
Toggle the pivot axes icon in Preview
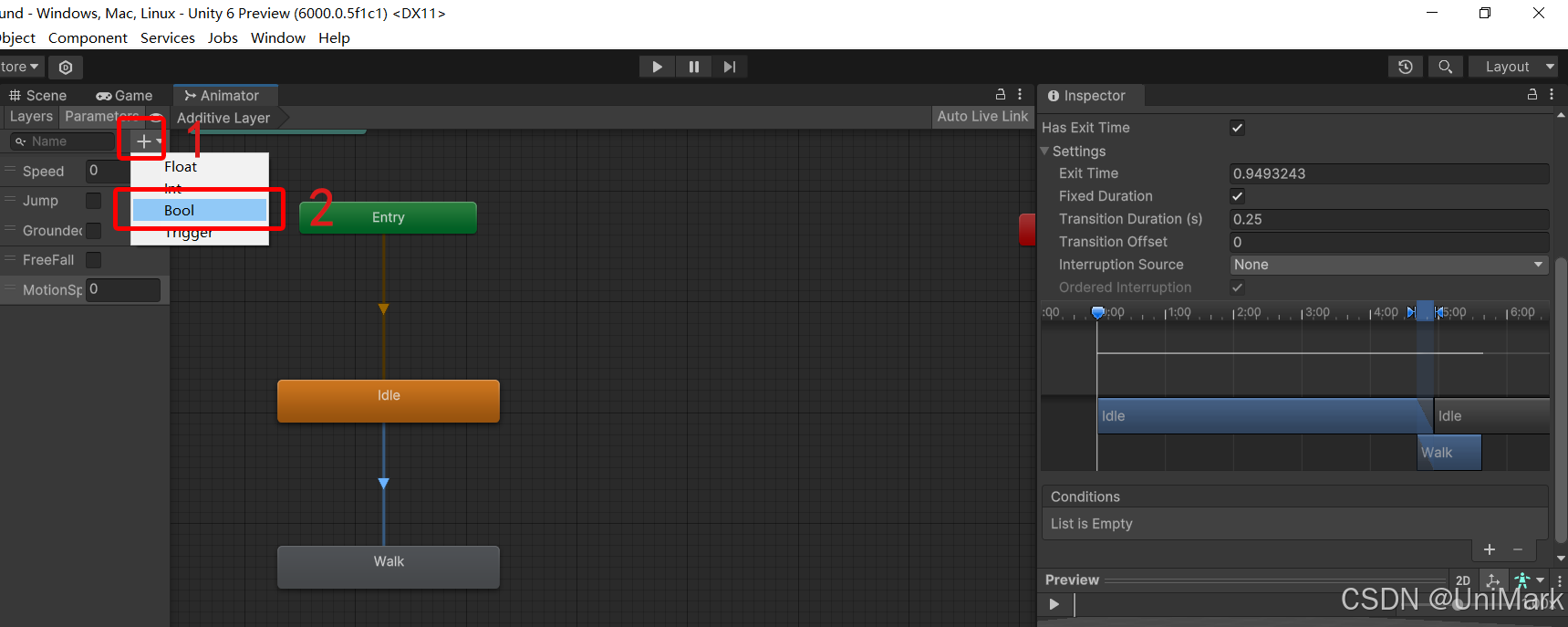(x=1492, y=580)
